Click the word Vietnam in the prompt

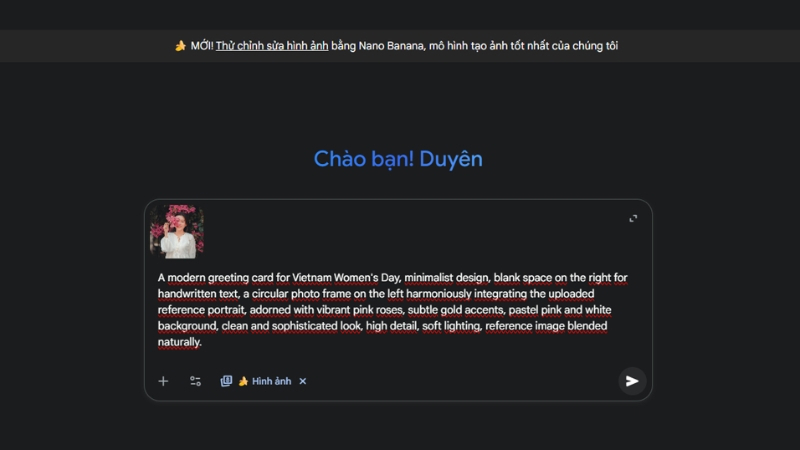pos(312,278)
